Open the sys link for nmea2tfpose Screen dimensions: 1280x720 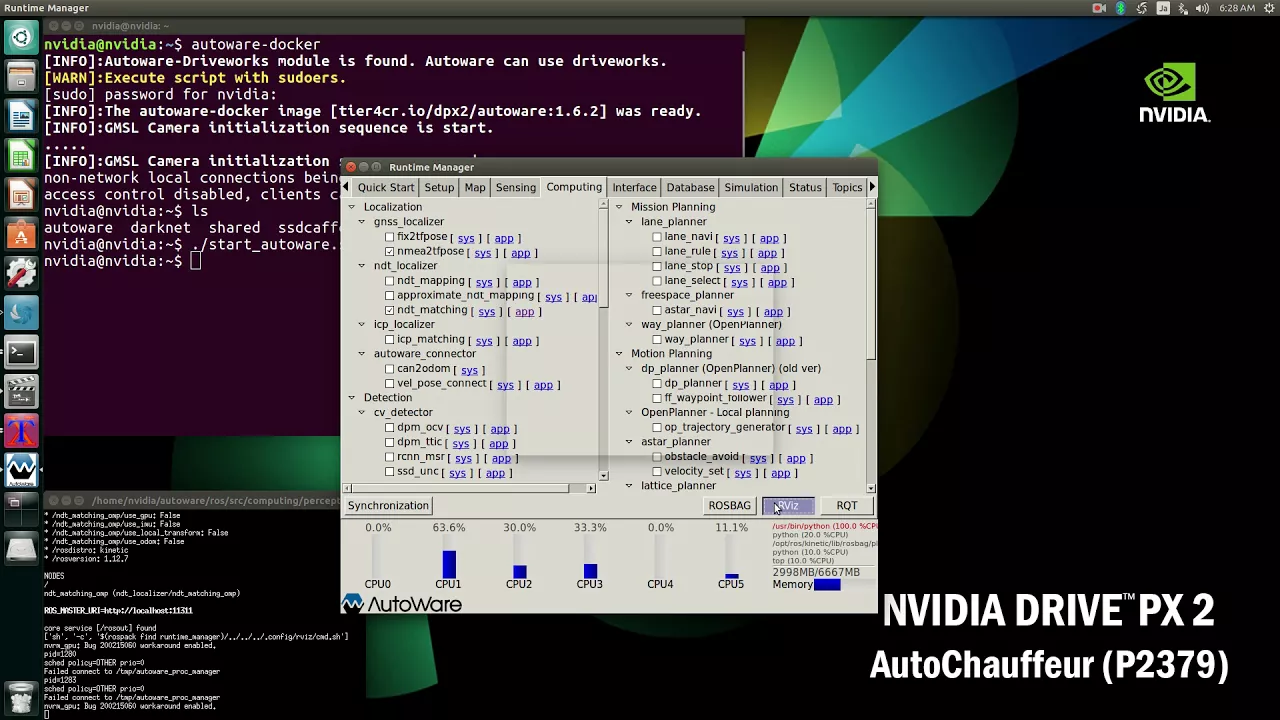click(x=482, y=253)
